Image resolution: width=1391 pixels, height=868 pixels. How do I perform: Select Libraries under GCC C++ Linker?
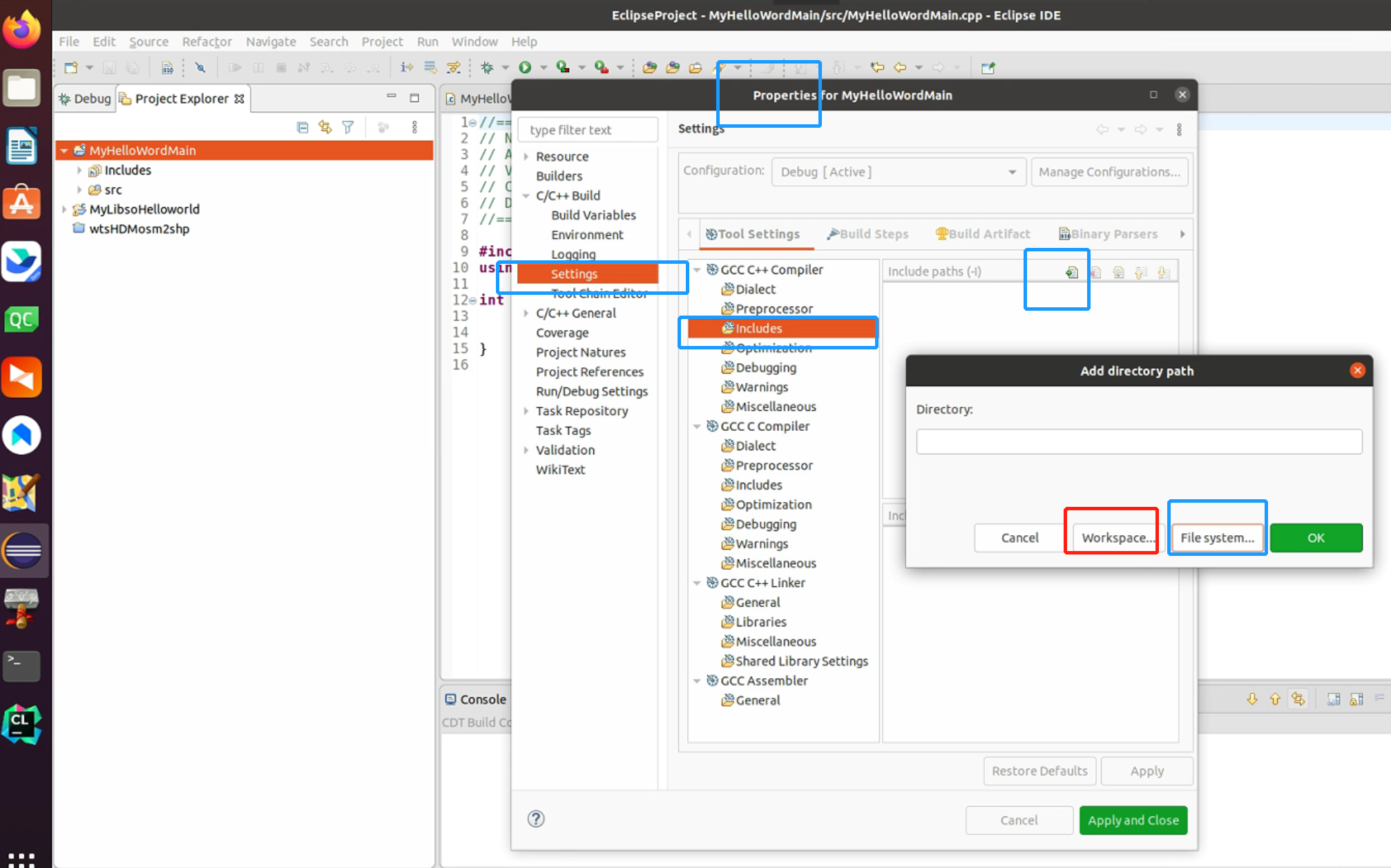click(760, 622)
